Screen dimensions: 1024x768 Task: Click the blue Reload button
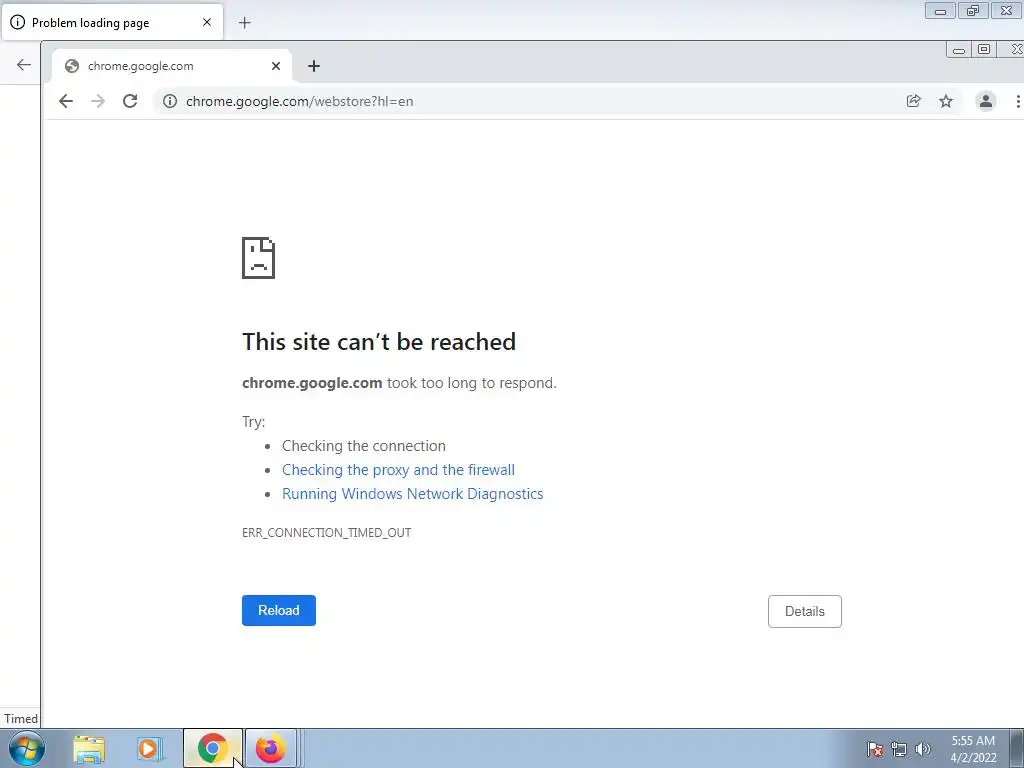pyautogui.click(x=279, y=610)
